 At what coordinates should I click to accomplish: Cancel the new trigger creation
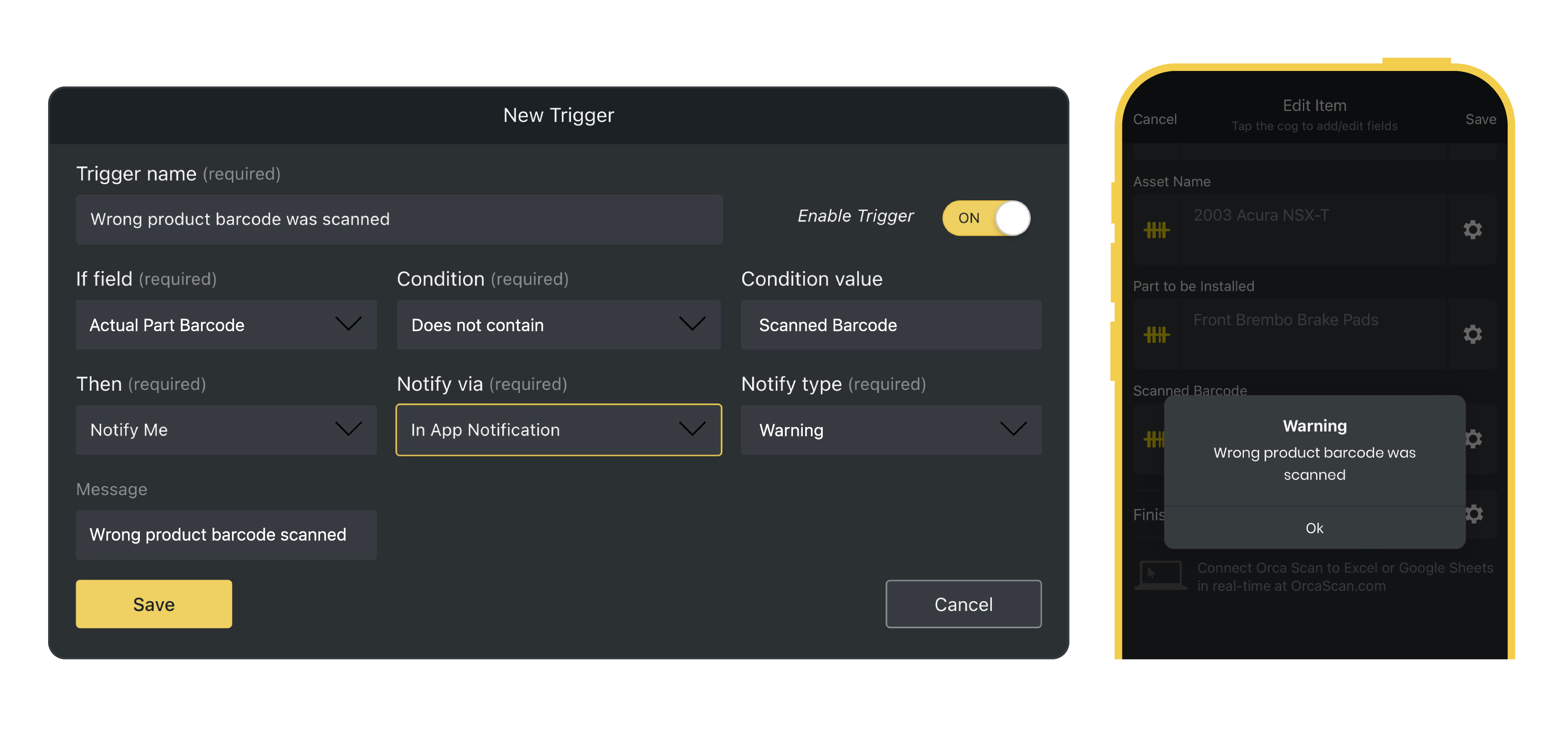[x=962, y=604]
